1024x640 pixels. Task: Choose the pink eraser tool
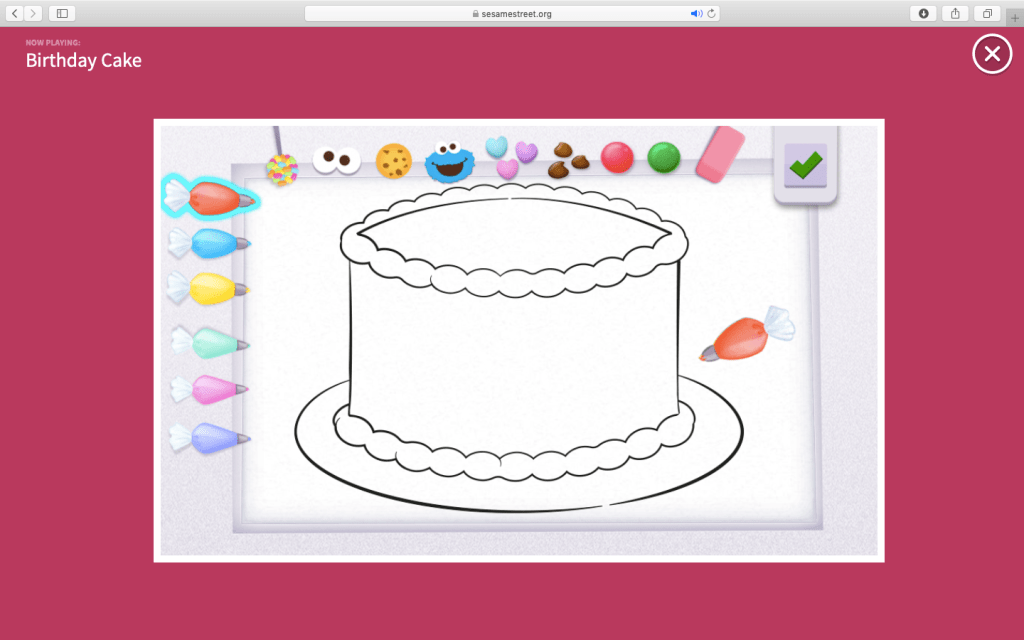click(x=720, y=154)
